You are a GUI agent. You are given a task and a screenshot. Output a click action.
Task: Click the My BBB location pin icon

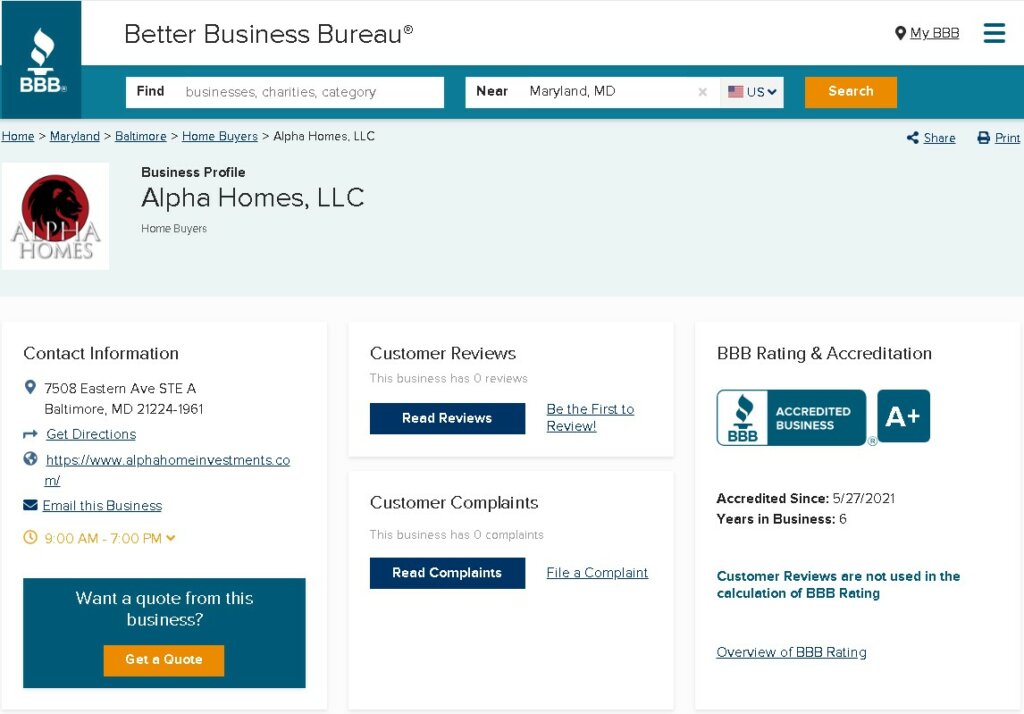(900, 33)
